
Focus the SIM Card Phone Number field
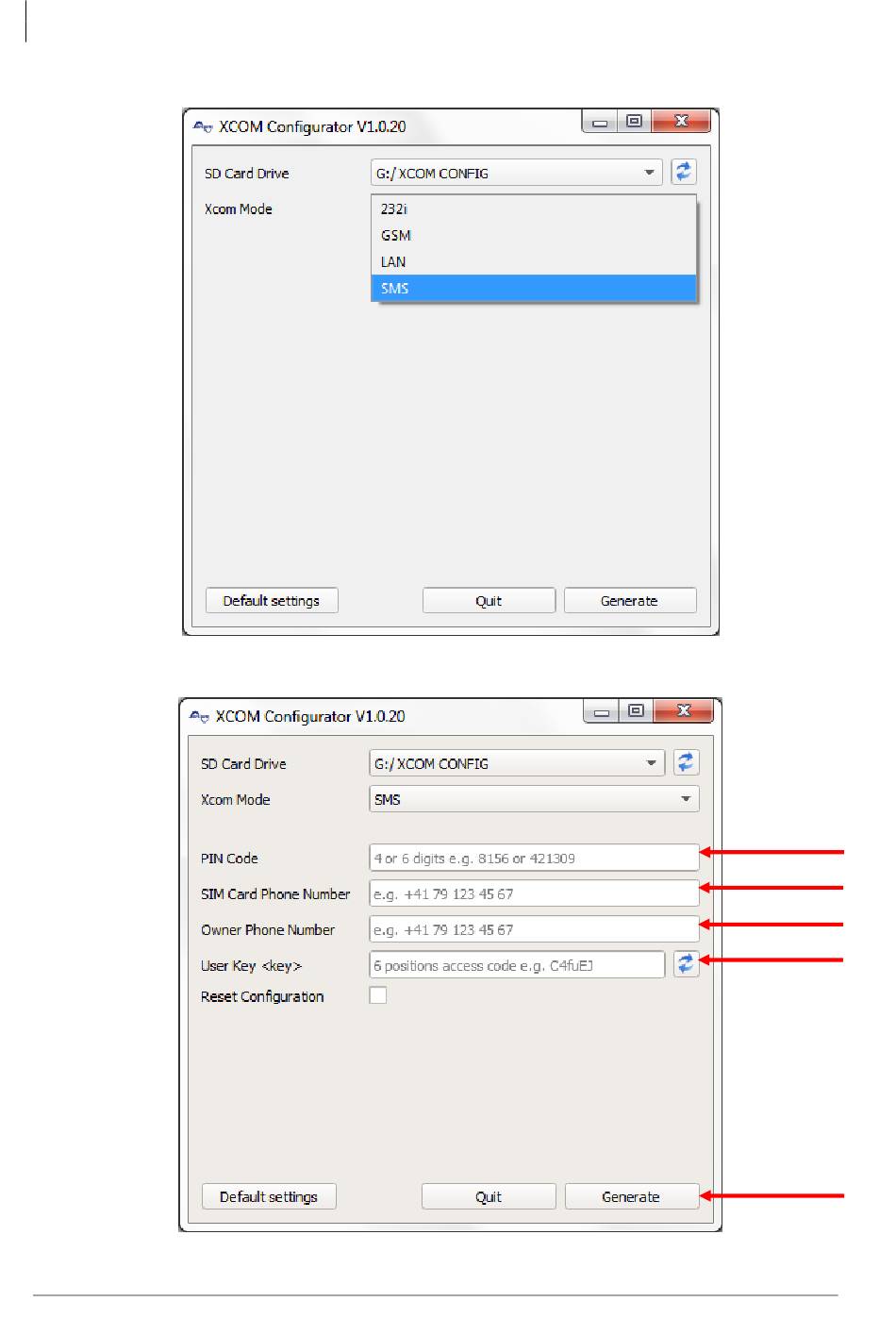pyautogui.click(x=534, y=893)
